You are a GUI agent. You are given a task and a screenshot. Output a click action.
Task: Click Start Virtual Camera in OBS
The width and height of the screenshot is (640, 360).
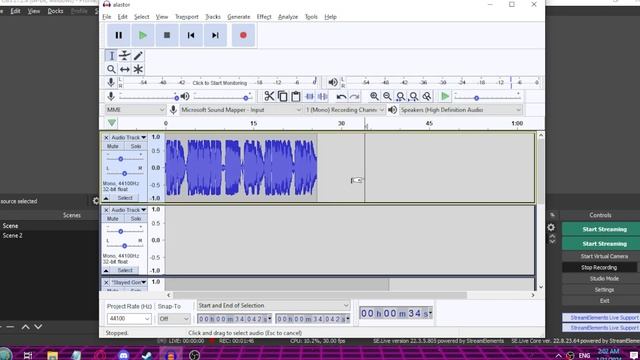[604, 256]
